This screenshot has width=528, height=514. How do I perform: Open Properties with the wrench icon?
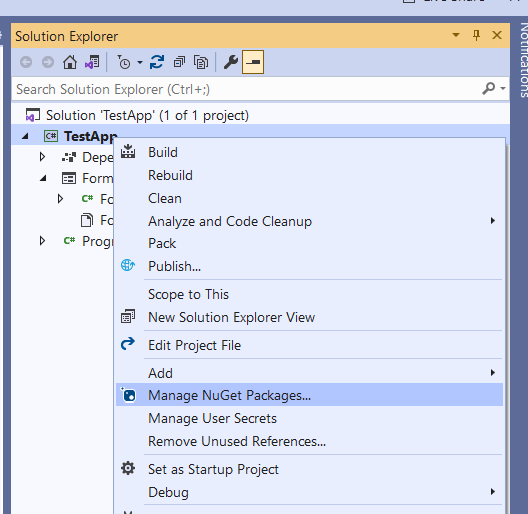pyautogui.click(x=231, y=62)
